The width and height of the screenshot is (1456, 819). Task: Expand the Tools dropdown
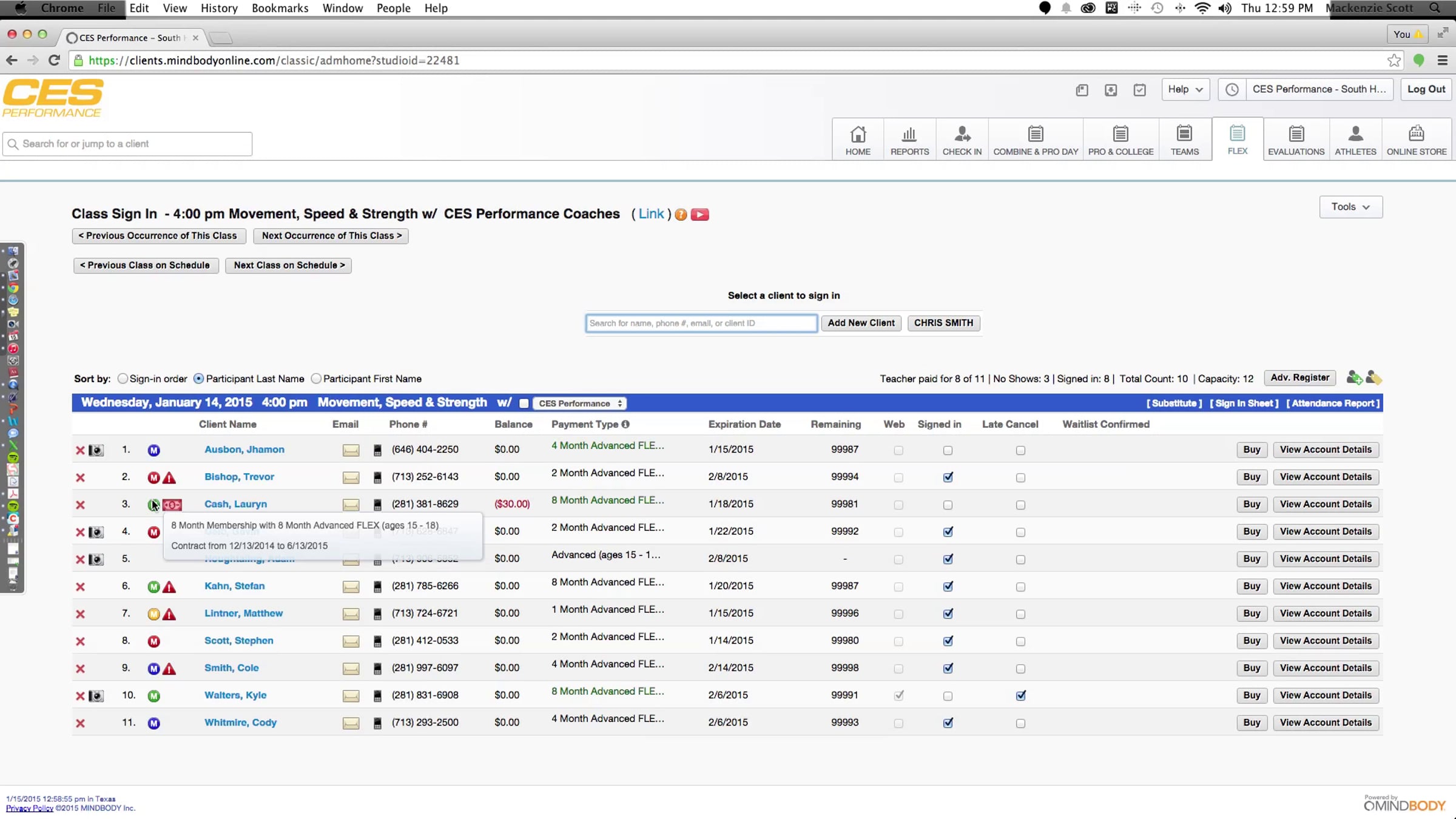pyautogui.click(x=1350, y=207)
